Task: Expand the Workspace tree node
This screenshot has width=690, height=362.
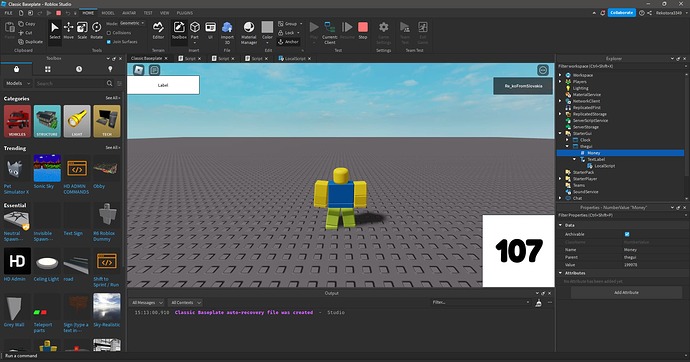Action: (x=560, y=75)
